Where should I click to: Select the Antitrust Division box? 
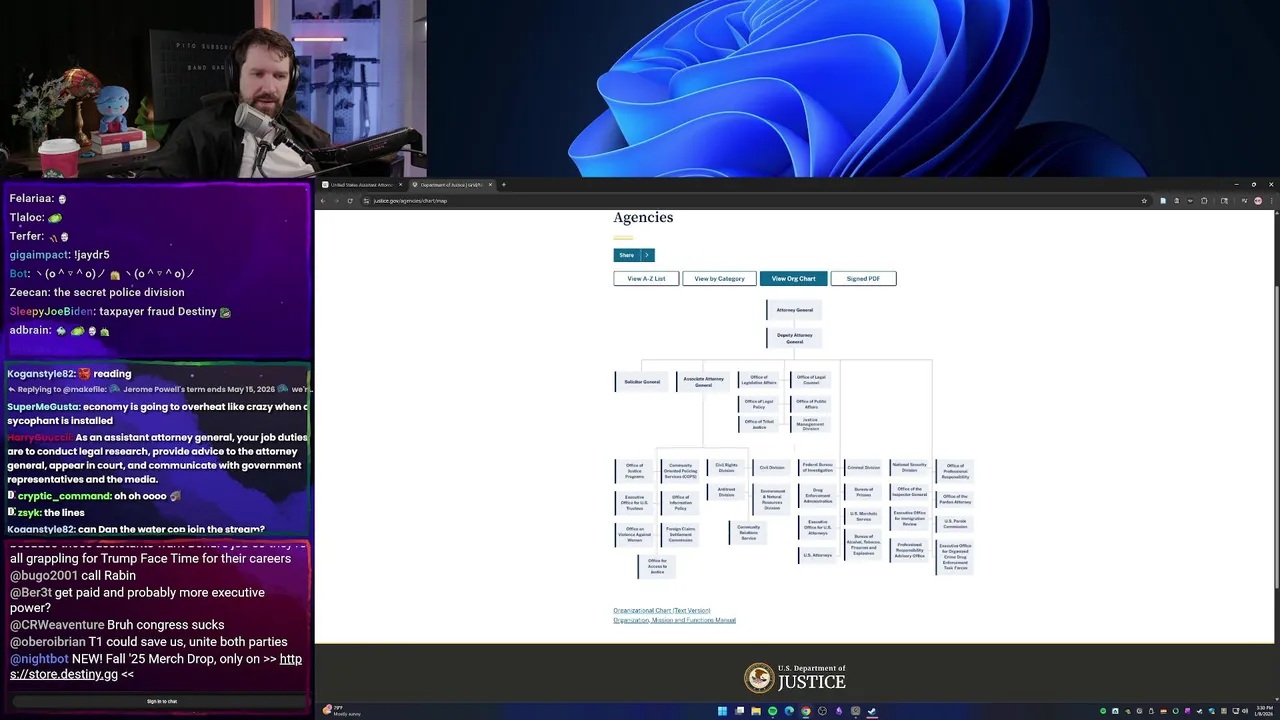coord(726,492)
